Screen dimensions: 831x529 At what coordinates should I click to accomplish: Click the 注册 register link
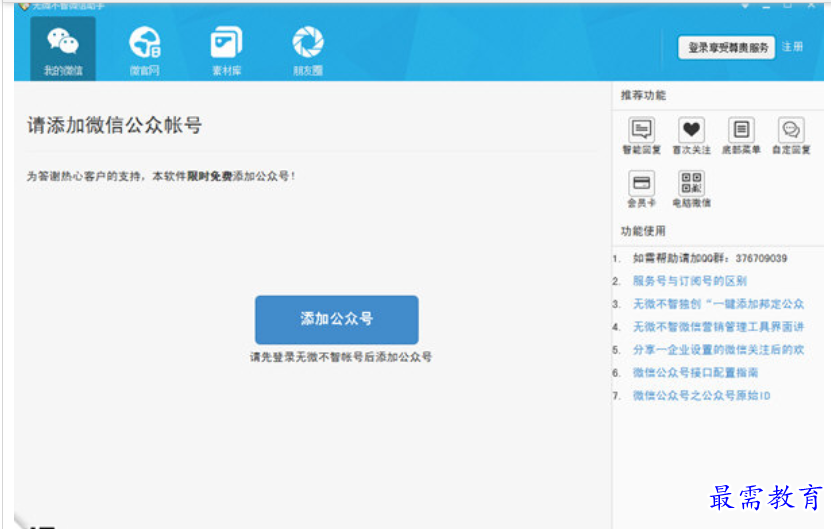click(x=792, y=47)
